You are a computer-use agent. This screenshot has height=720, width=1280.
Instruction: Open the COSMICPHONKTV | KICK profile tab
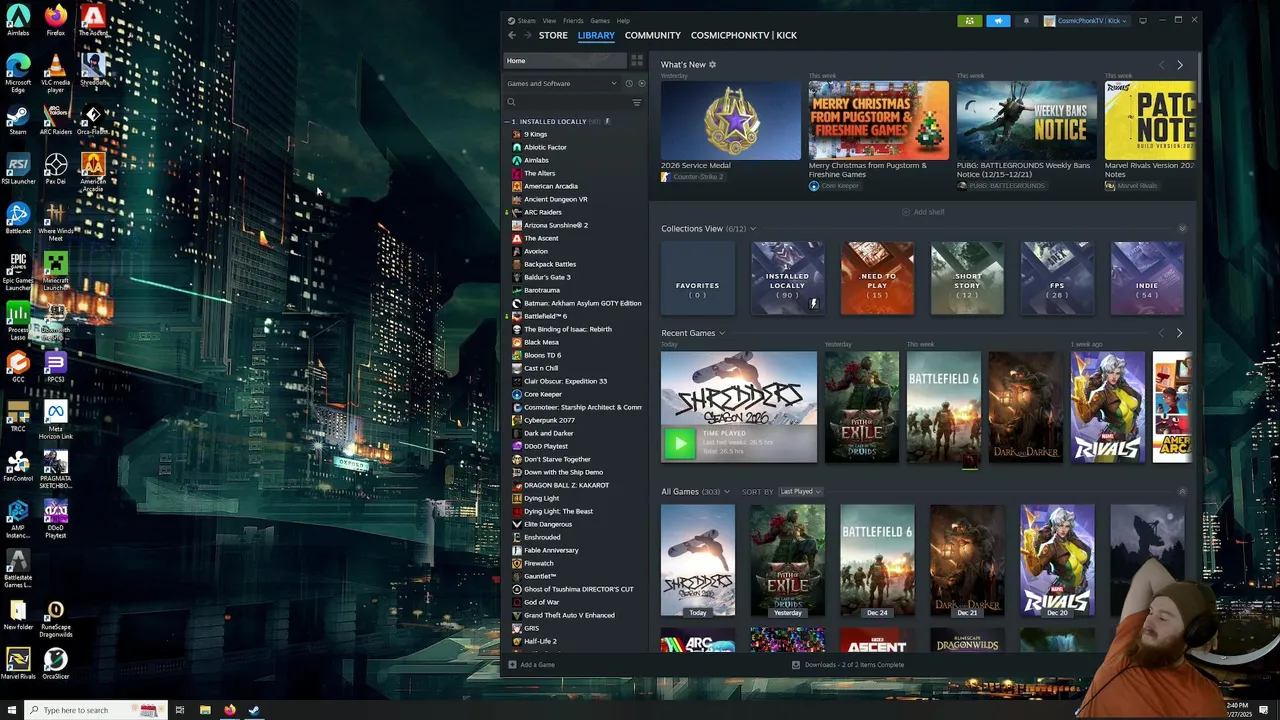pos(744,35)
